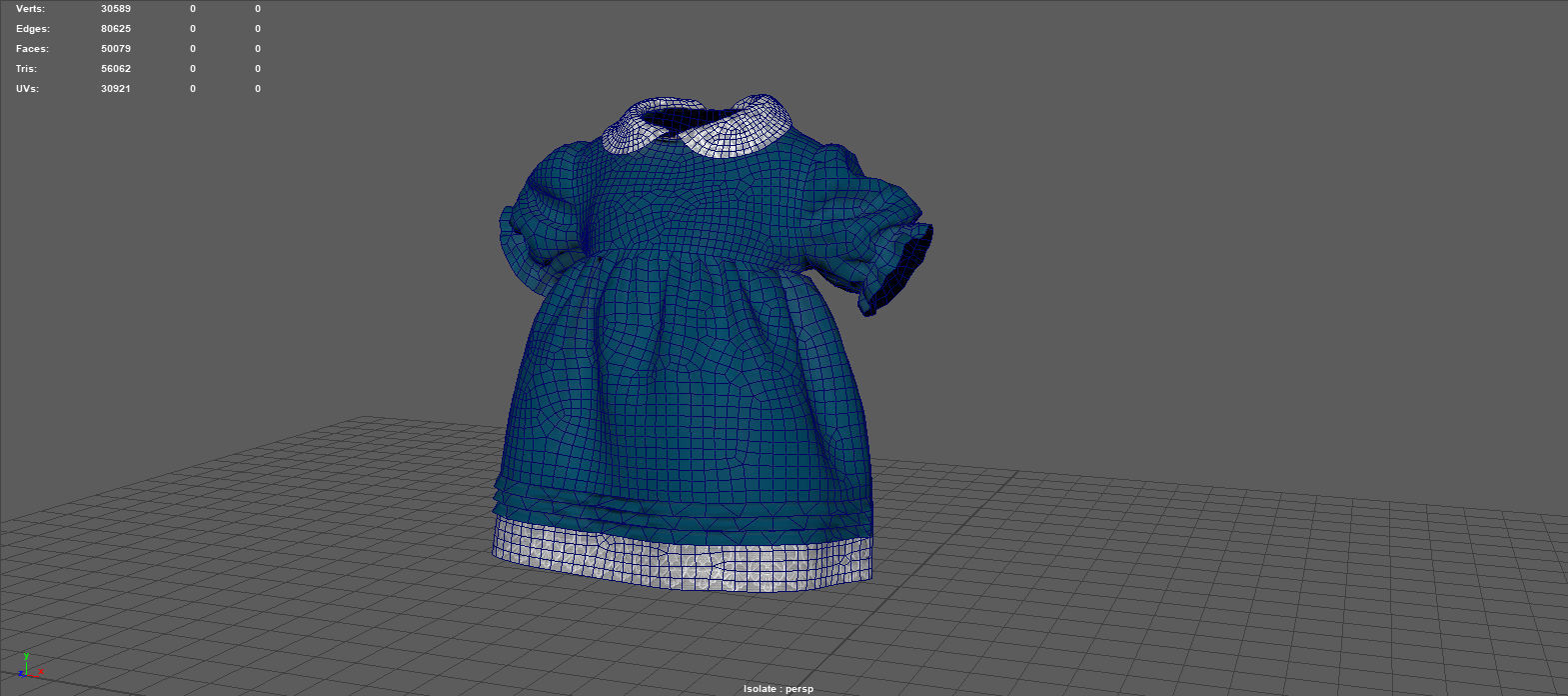Click the vertex count 30589
Image resolution: width=1568 pixels, height=696 pixels.
tap(116, 9)
